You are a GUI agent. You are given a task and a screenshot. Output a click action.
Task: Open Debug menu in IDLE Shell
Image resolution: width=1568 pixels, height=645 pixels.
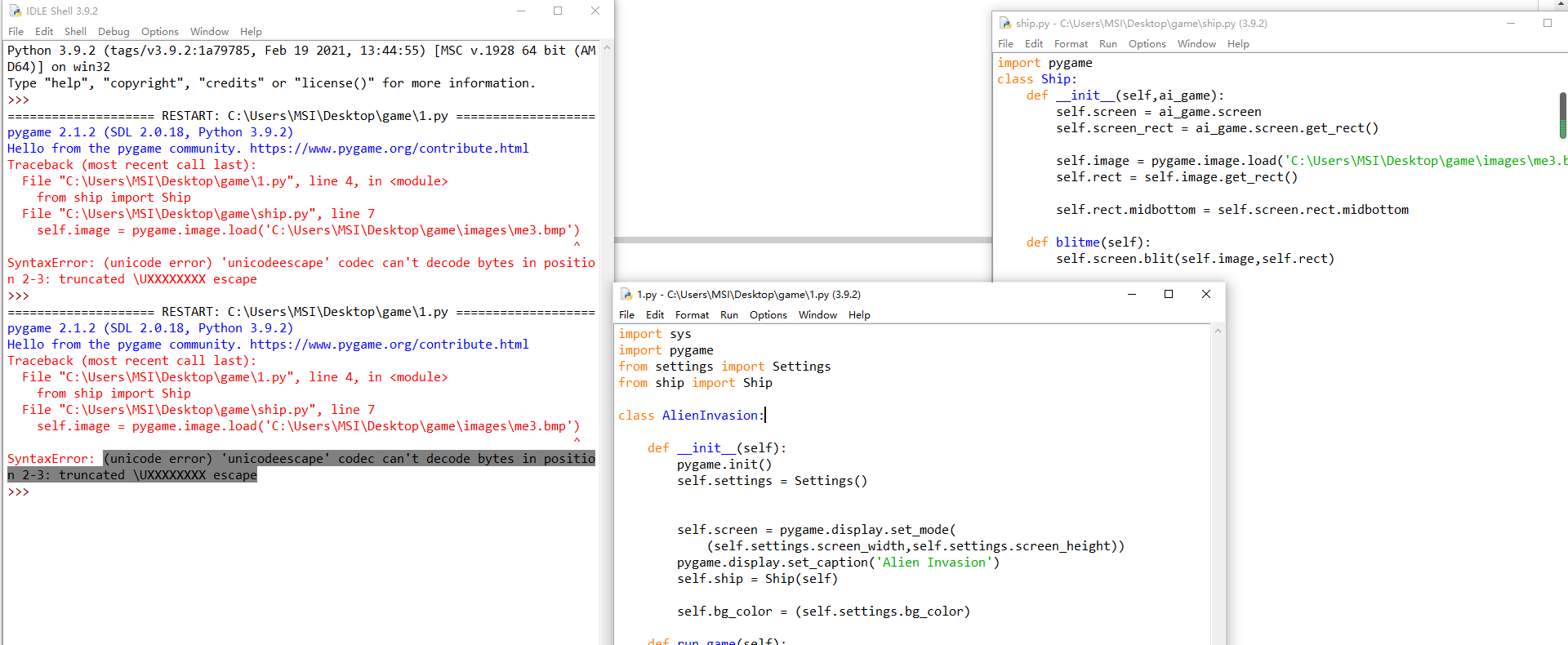114,32
